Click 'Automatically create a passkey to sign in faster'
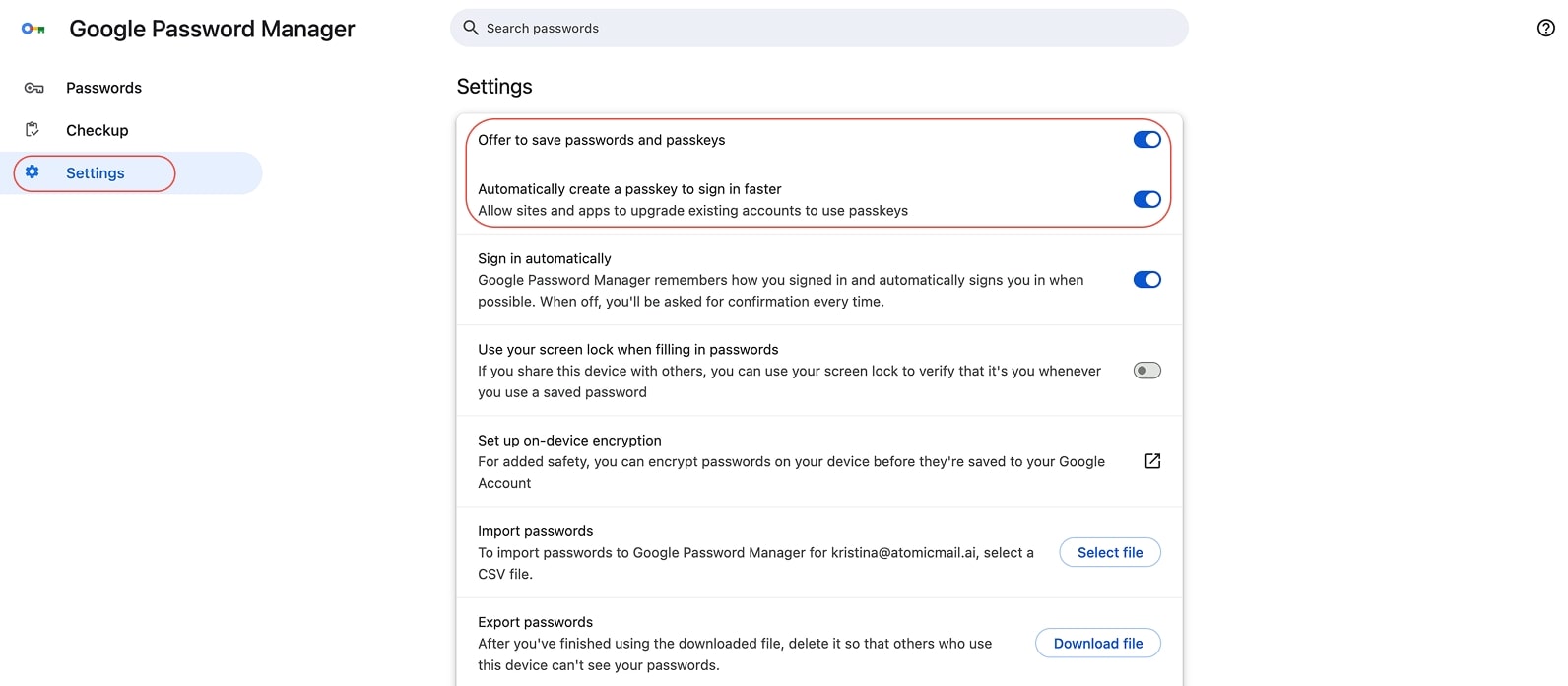 tap(629, 189)
